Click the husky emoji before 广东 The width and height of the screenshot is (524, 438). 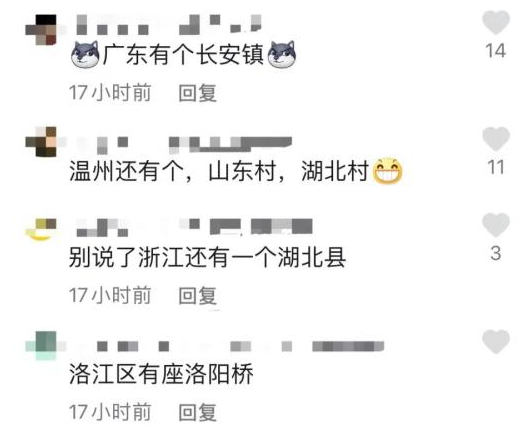[85, 54]
